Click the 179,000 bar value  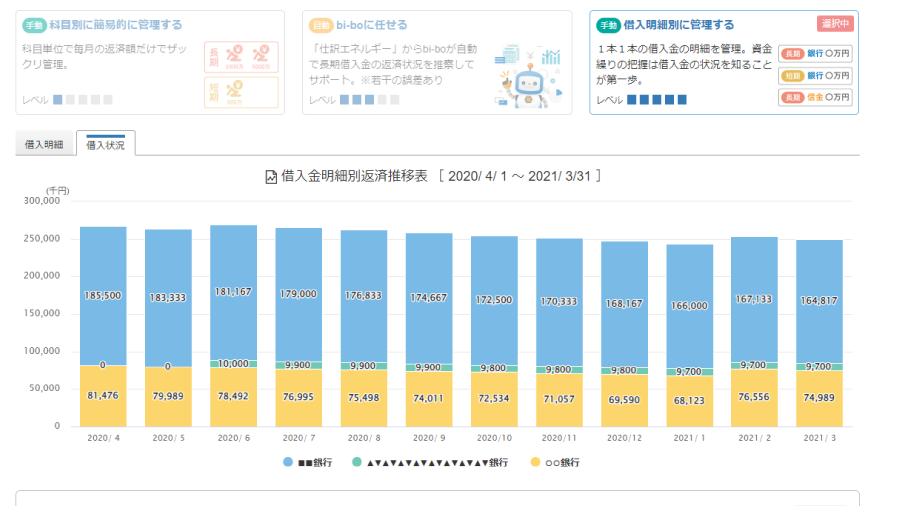[298, 294]
